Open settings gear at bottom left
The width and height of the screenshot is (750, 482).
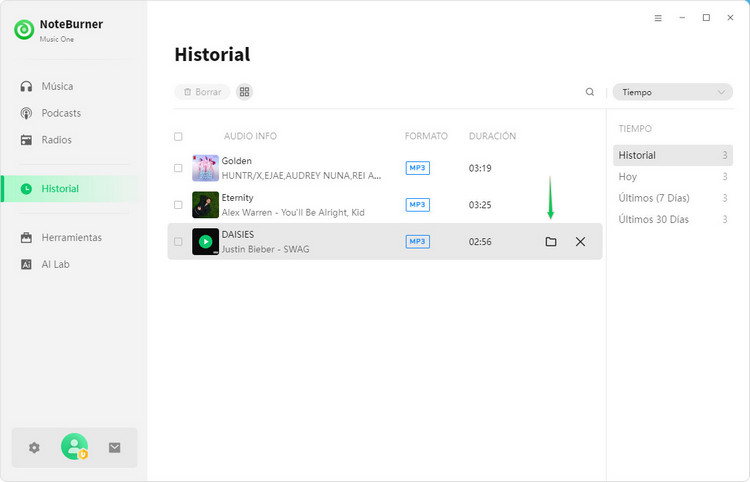(34, 448)
